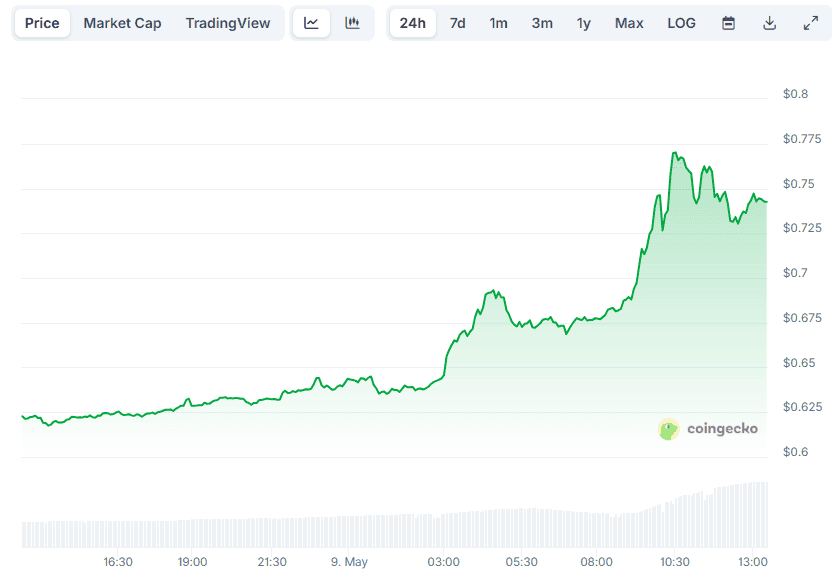Click the $0.775 axis label
Image resolution: width=832 pixels, height=577 pixels.
tap(802, 139)
